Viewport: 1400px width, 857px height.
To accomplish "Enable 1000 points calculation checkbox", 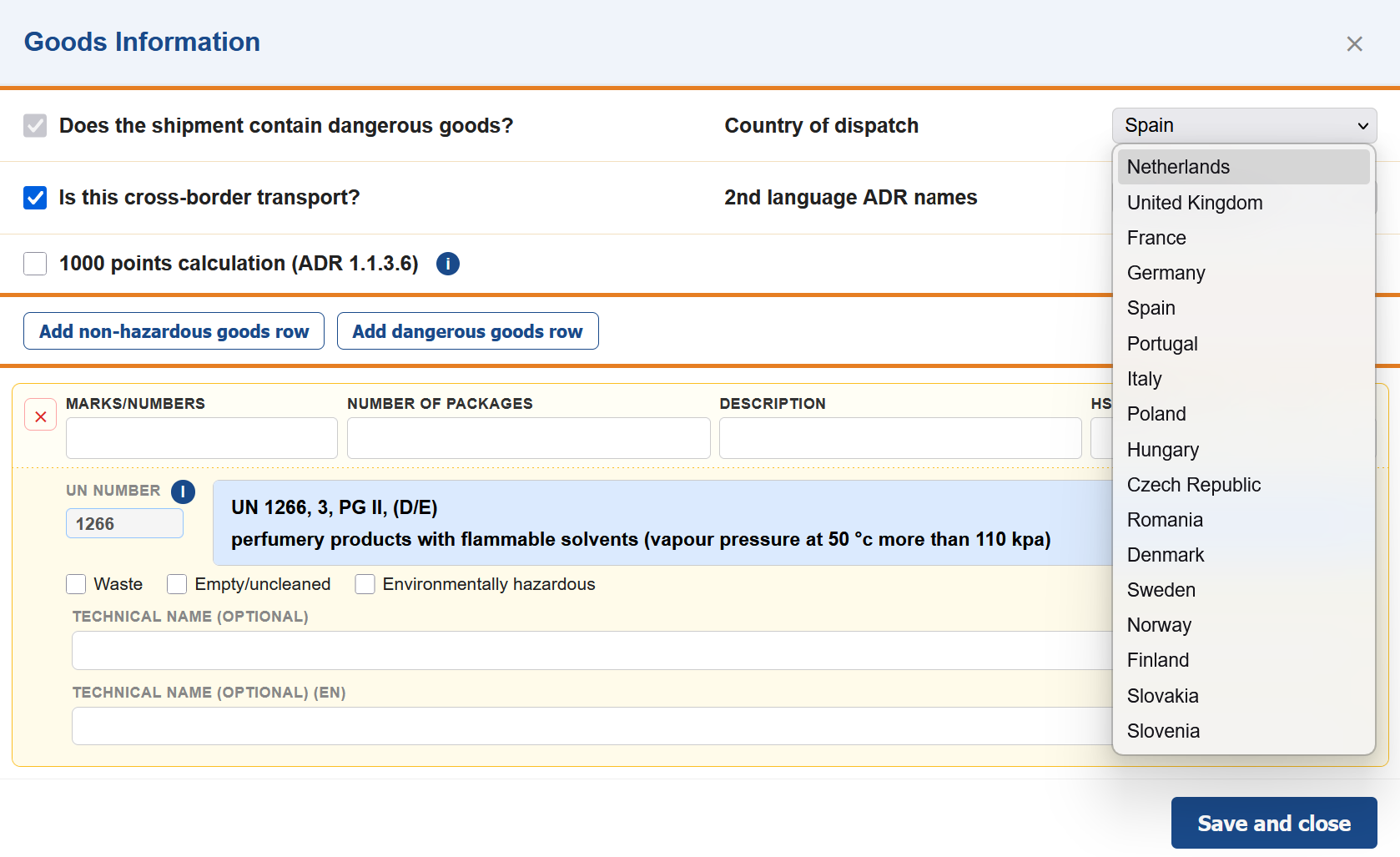I will (x=35, y=264).
